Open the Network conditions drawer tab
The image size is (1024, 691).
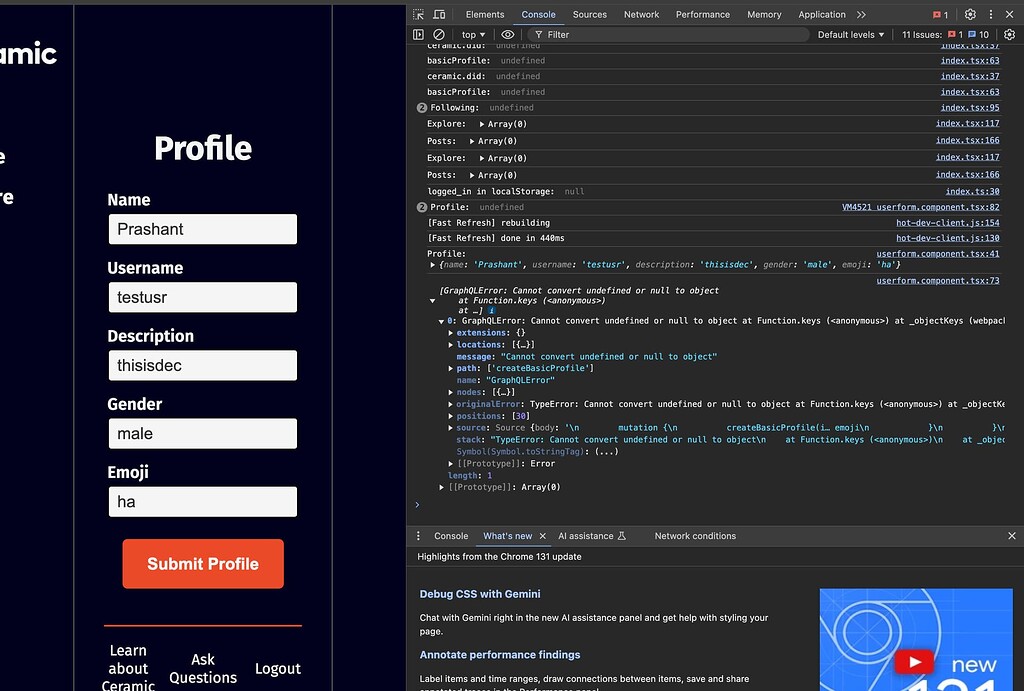(x=694, y=536)
